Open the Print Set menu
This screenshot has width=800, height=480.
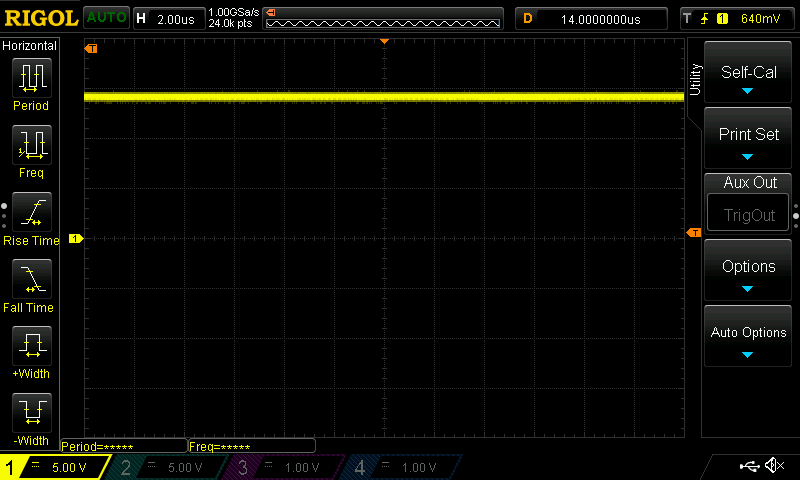[x=748, y=138]
